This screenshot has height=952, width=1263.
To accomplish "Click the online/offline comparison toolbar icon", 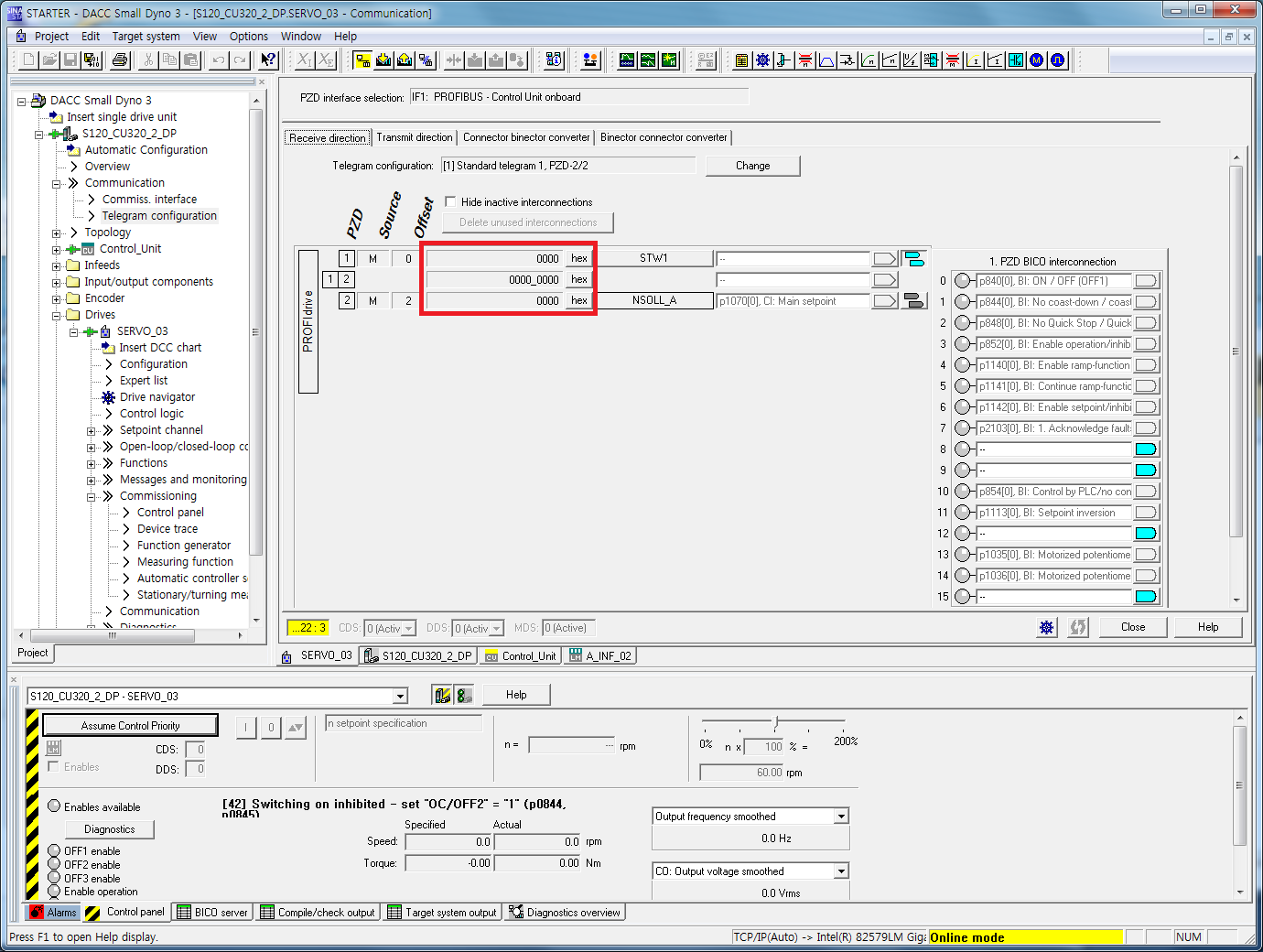I will click(x=426, y=60).
